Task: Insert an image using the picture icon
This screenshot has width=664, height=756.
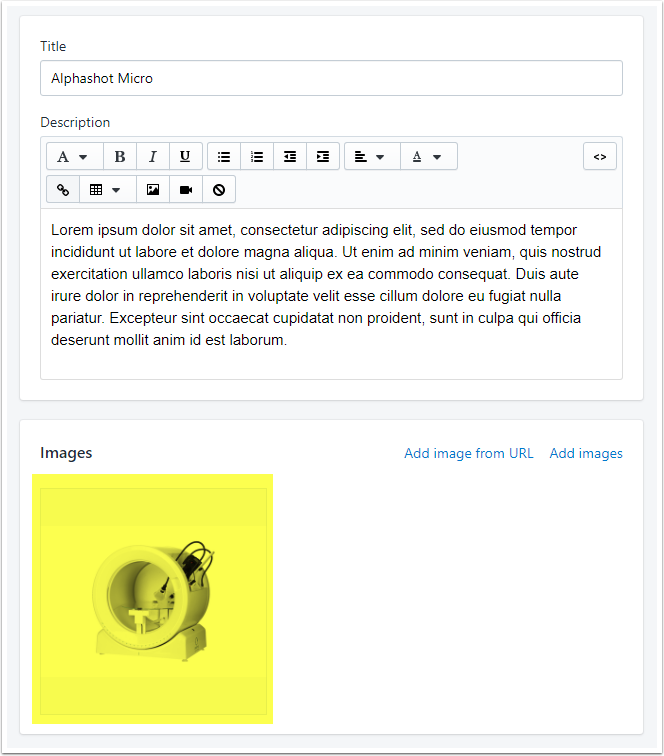Action: coord(153,189)
